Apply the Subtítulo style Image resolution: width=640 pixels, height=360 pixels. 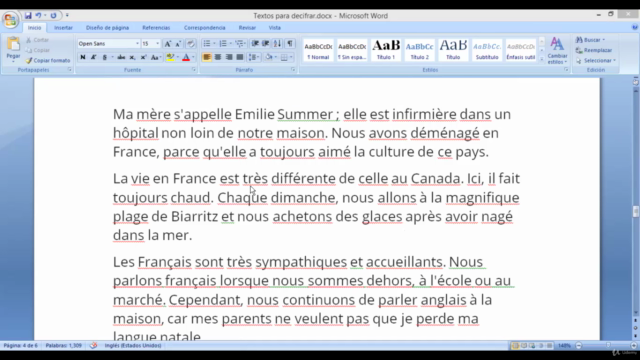coord(487,50)
